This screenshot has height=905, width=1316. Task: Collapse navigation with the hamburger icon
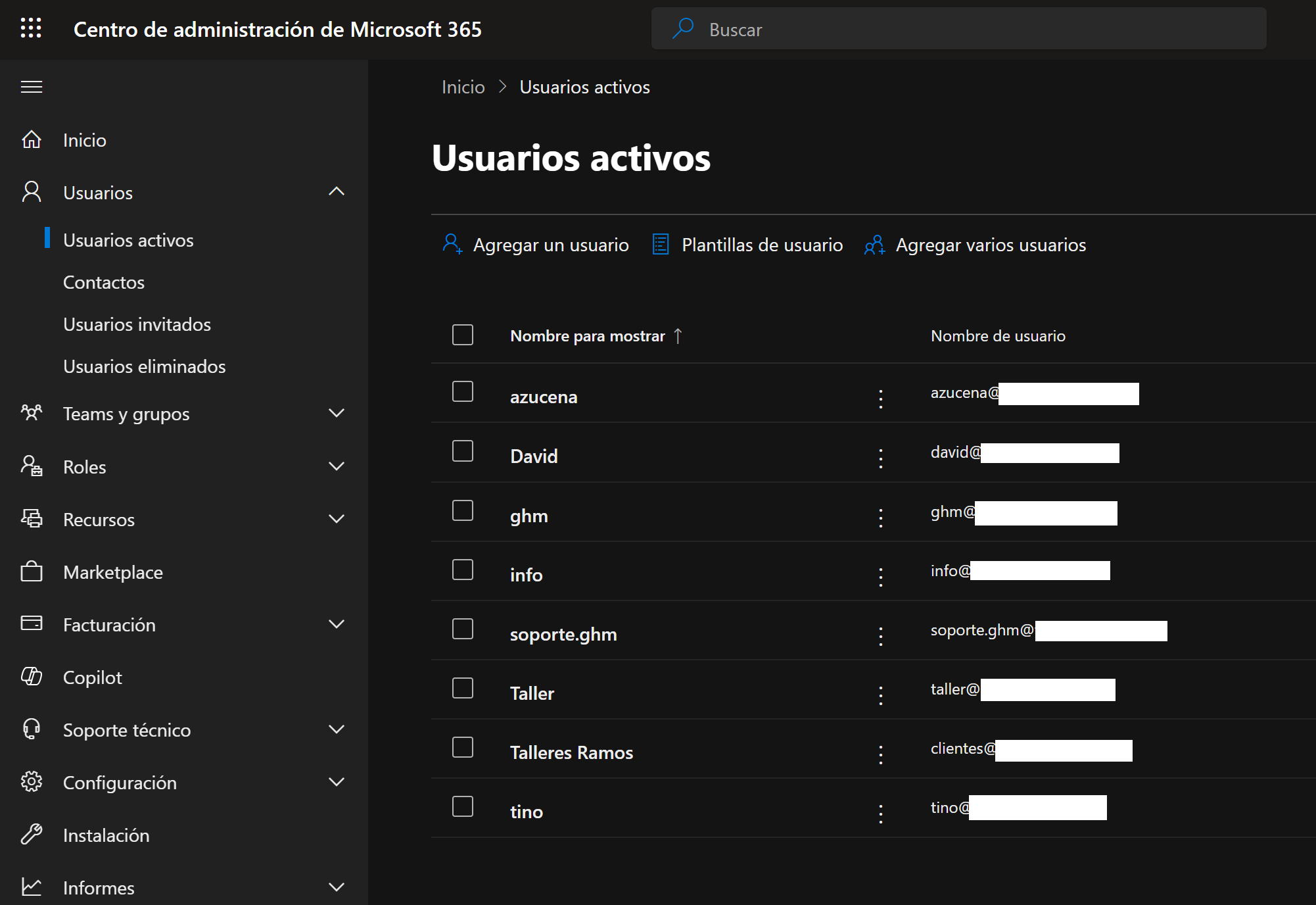(31, 87)
